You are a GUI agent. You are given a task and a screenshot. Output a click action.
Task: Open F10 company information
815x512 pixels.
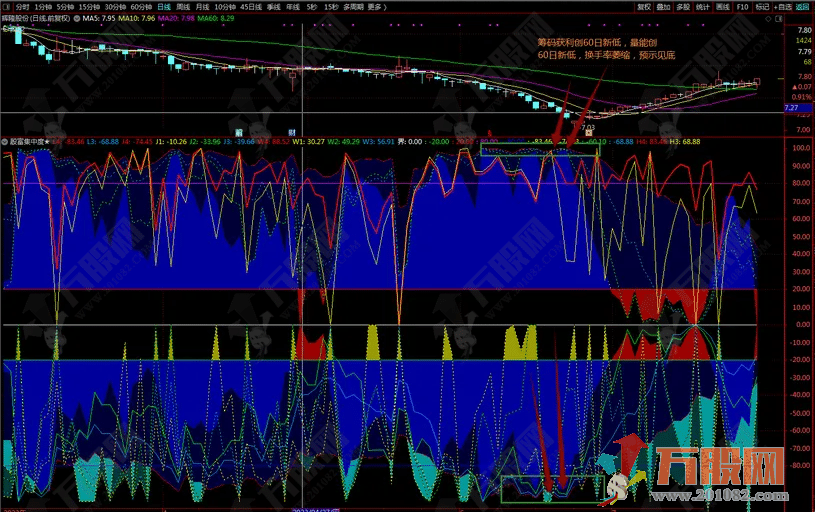click(x=742, y=7)
